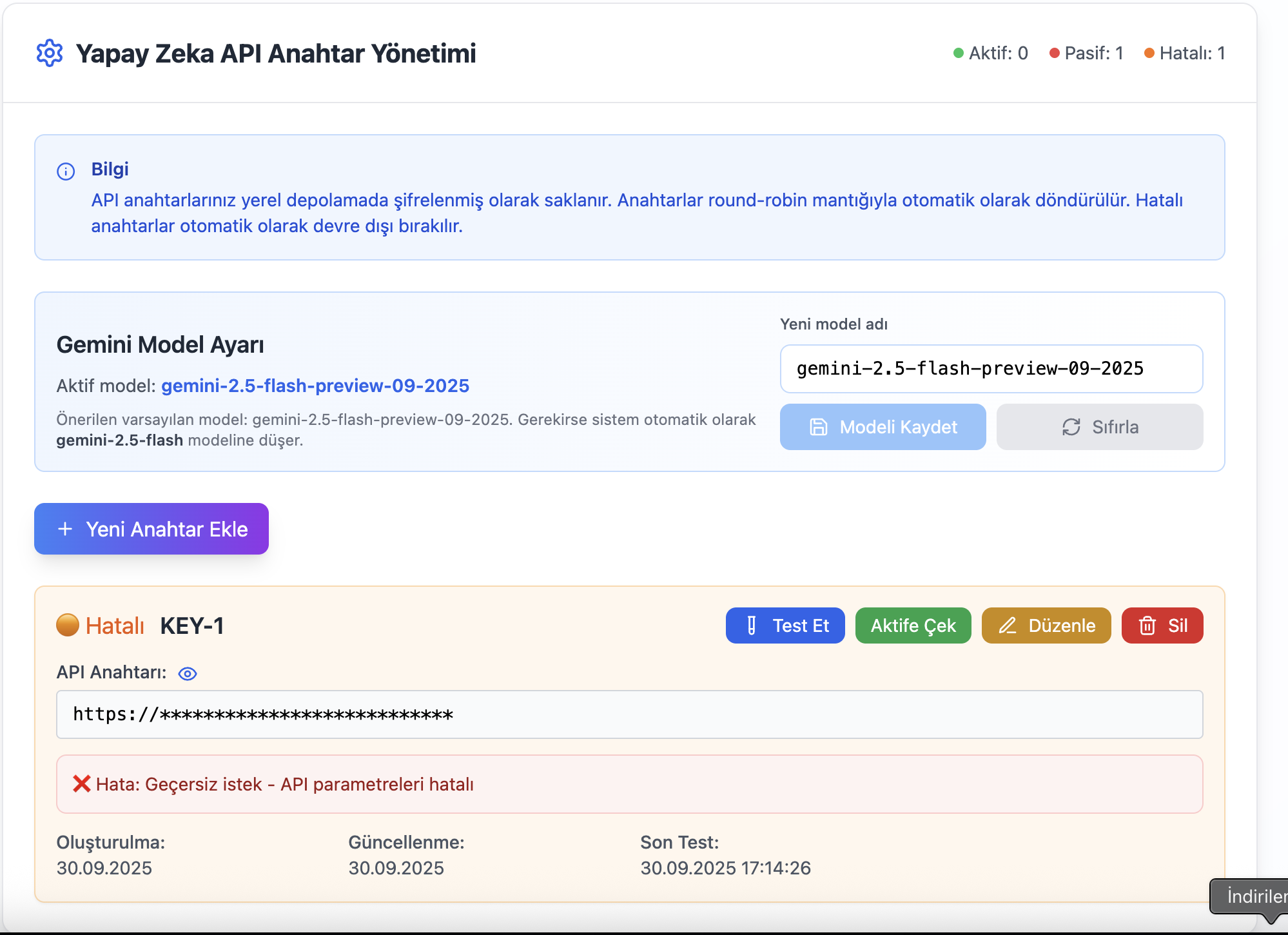
Task: Delete KEY-1 with the Sil button
Action: click(1162, 625)
